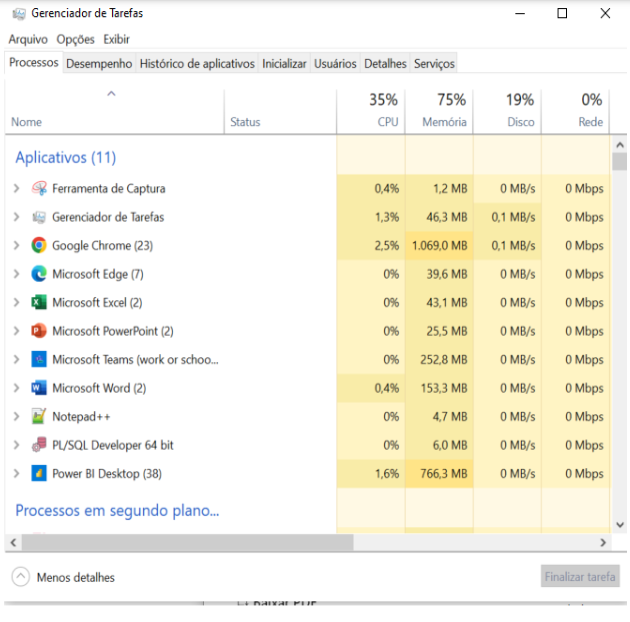Click the PL/SQL Developer icon
Image resolution: width=630 pixels, height=622 pixels.
(39, 445)
